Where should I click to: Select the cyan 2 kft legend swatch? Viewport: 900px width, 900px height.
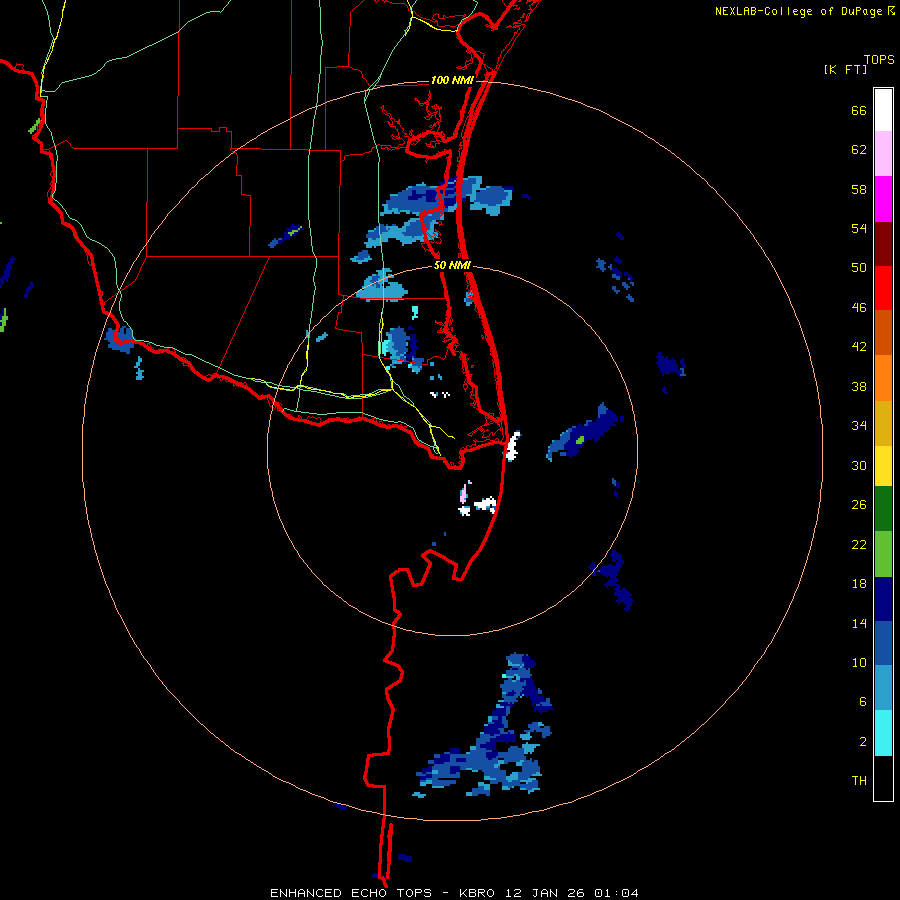tap(883, 733)
